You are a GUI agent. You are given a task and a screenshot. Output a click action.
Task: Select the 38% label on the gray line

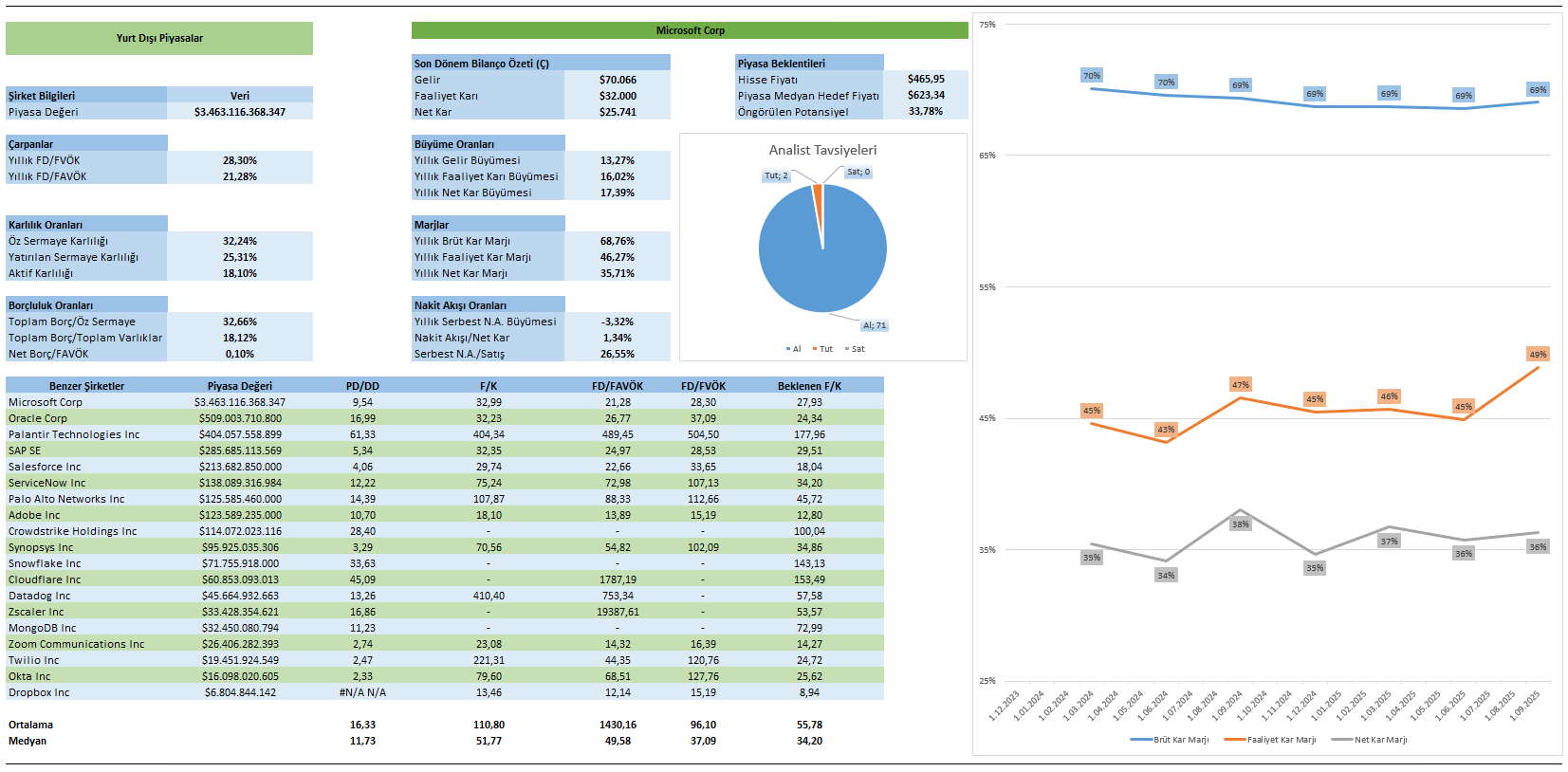click(1240, 524)
